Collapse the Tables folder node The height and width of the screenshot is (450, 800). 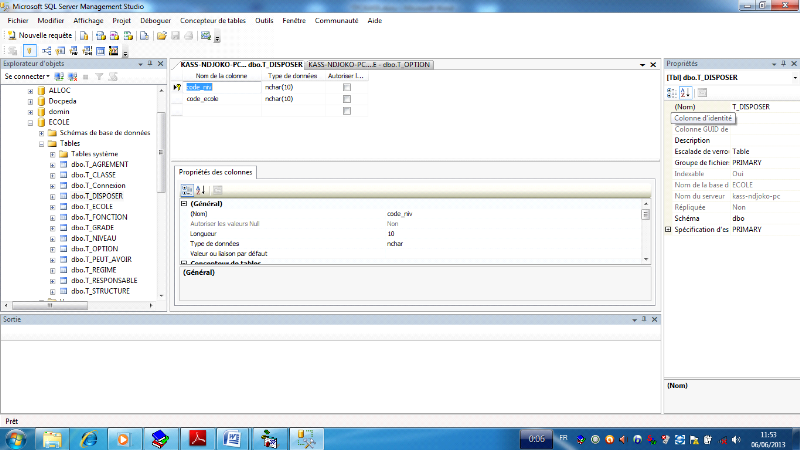coord(42,144)
